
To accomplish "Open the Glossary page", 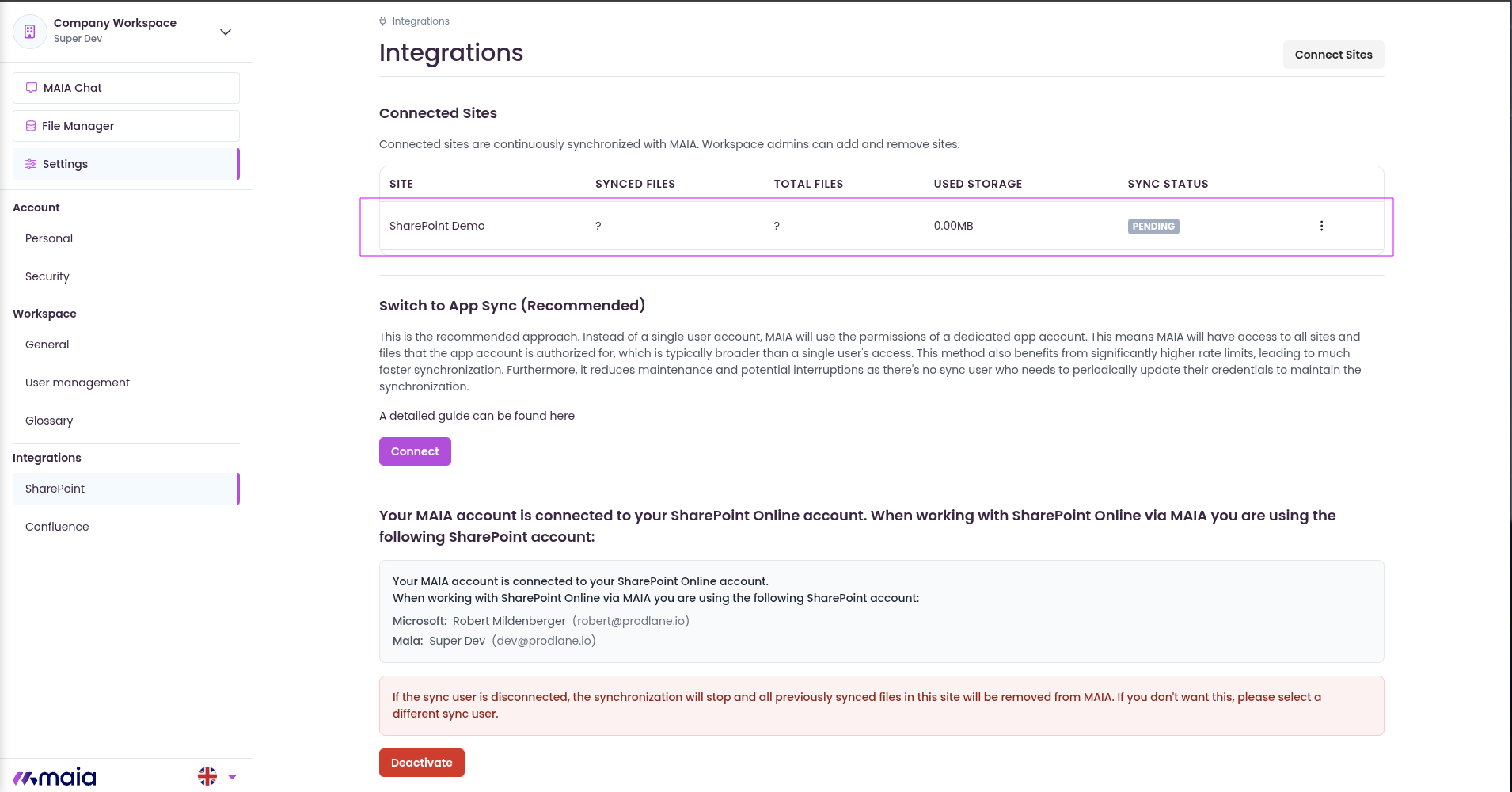I will 49,421.
